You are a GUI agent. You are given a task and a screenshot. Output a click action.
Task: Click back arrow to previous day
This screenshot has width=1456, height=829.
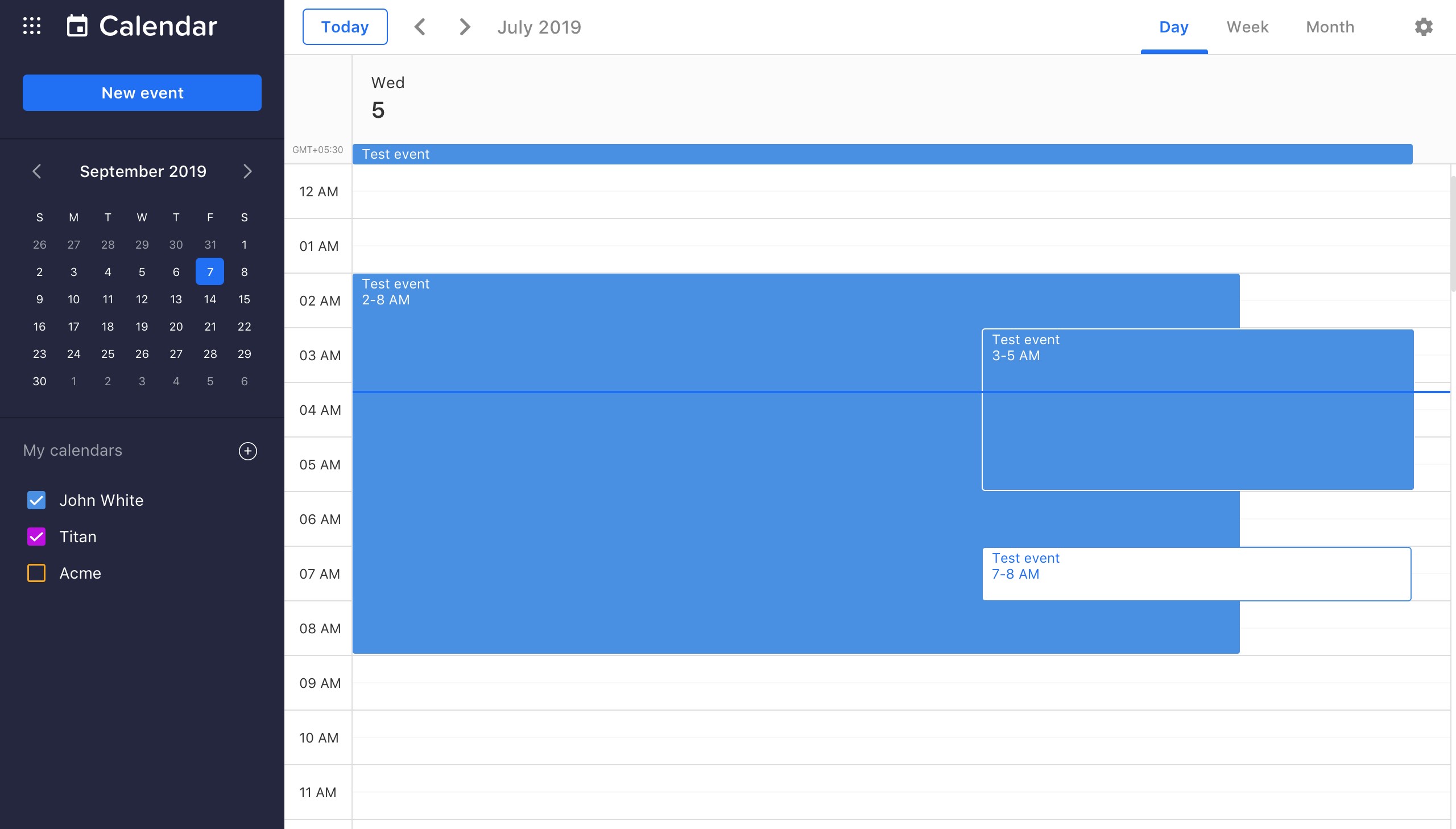click(x=421, y=27)
